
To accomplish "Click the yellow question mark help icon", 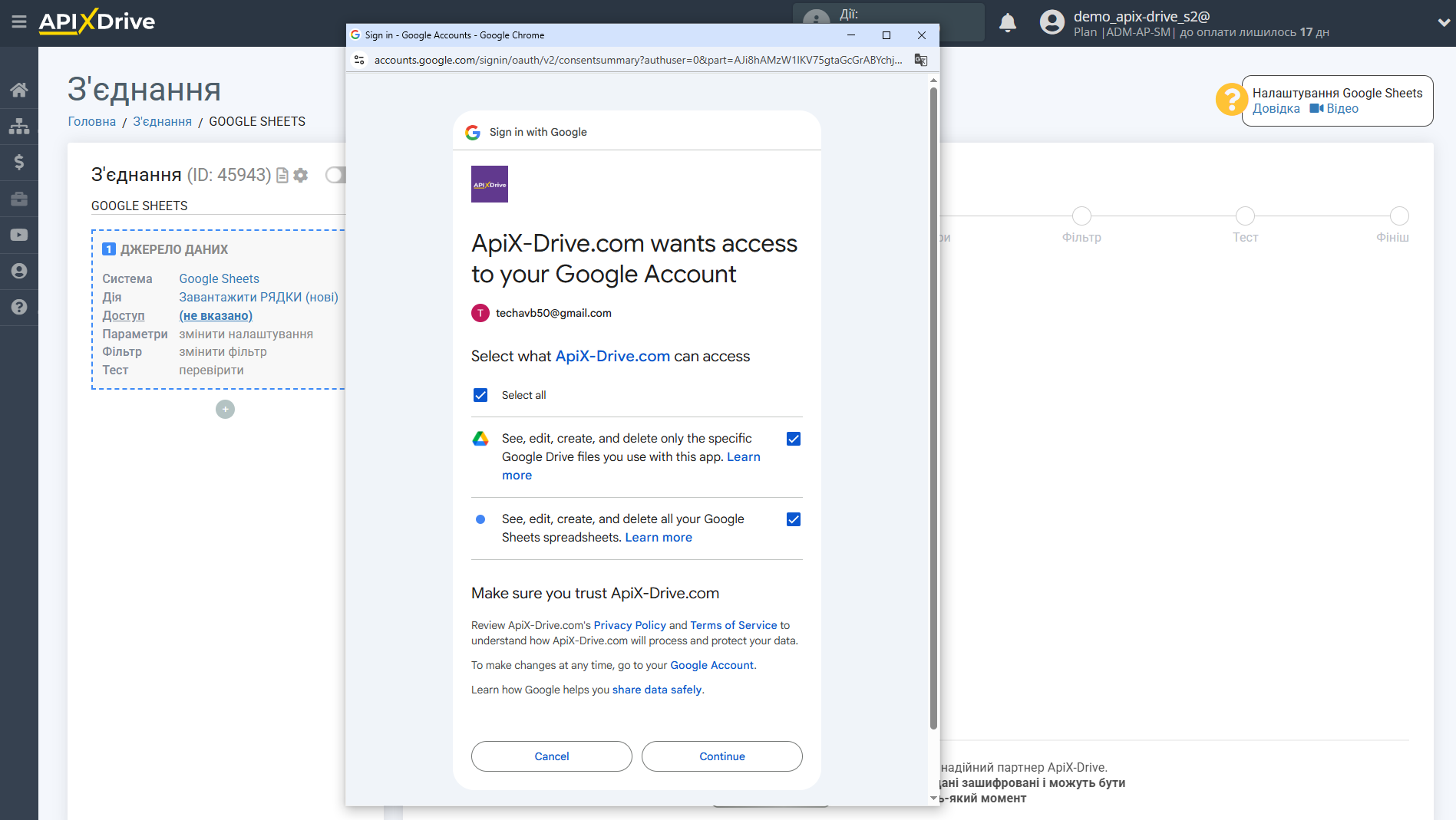I will tap(1231, 100).
